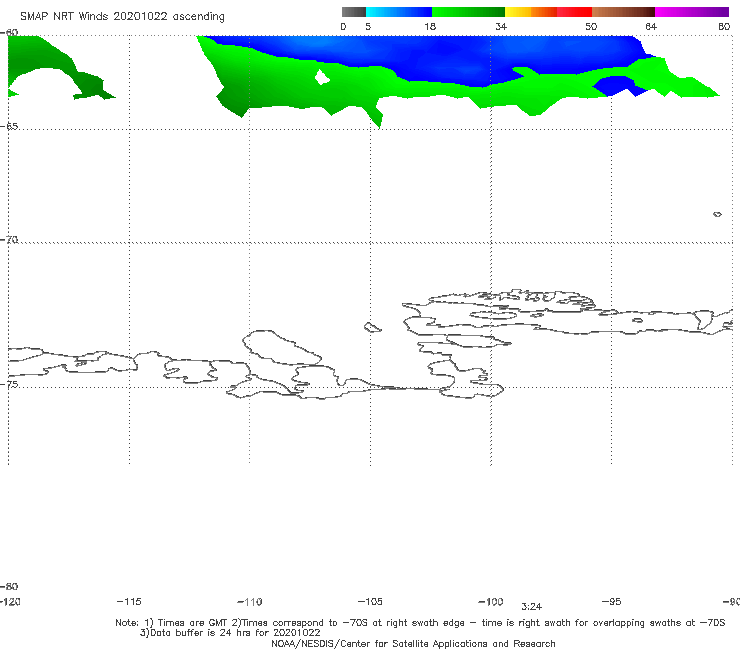Click the brown 50-64 color bar segment

623,12
